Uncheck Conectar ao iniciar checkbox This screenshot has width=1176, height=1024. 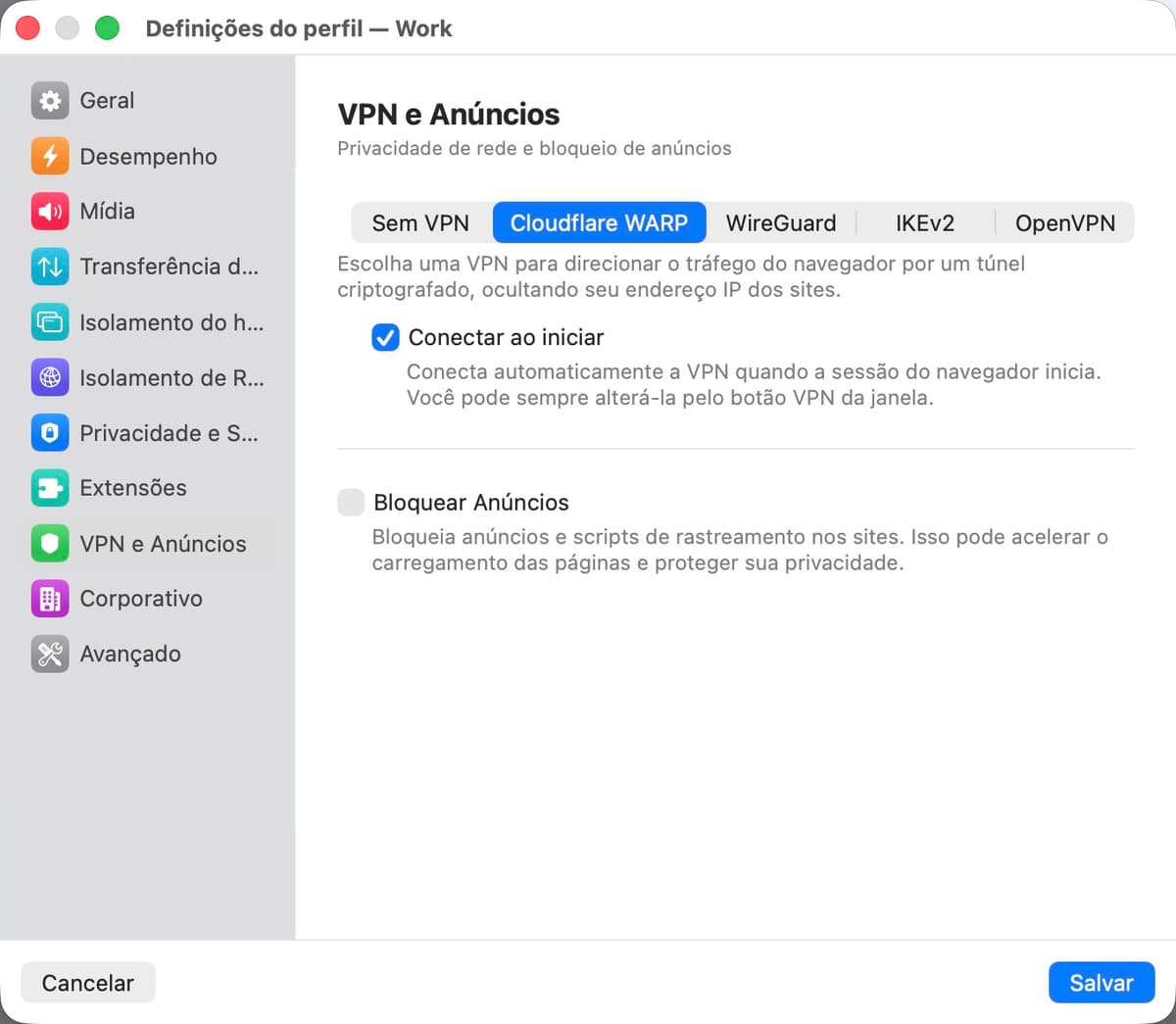(385, 337)
